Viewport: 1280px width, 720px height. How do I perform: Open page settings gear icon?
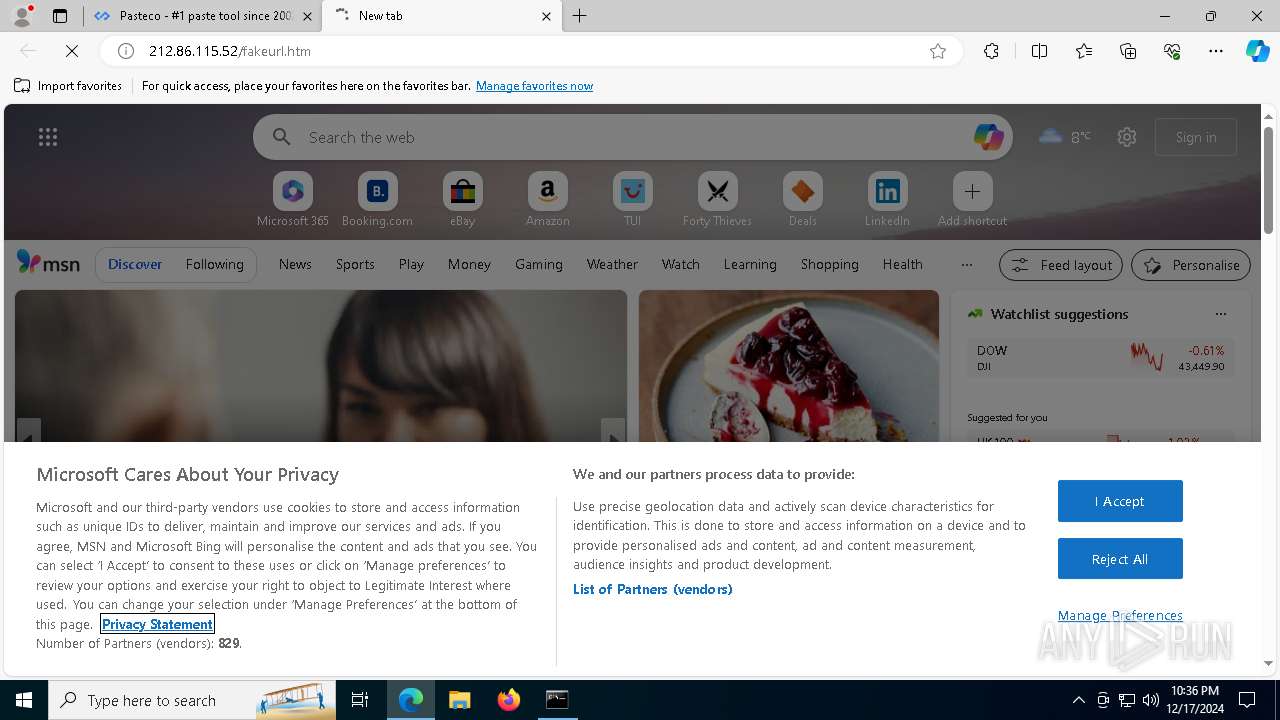tap(1127, 137)
